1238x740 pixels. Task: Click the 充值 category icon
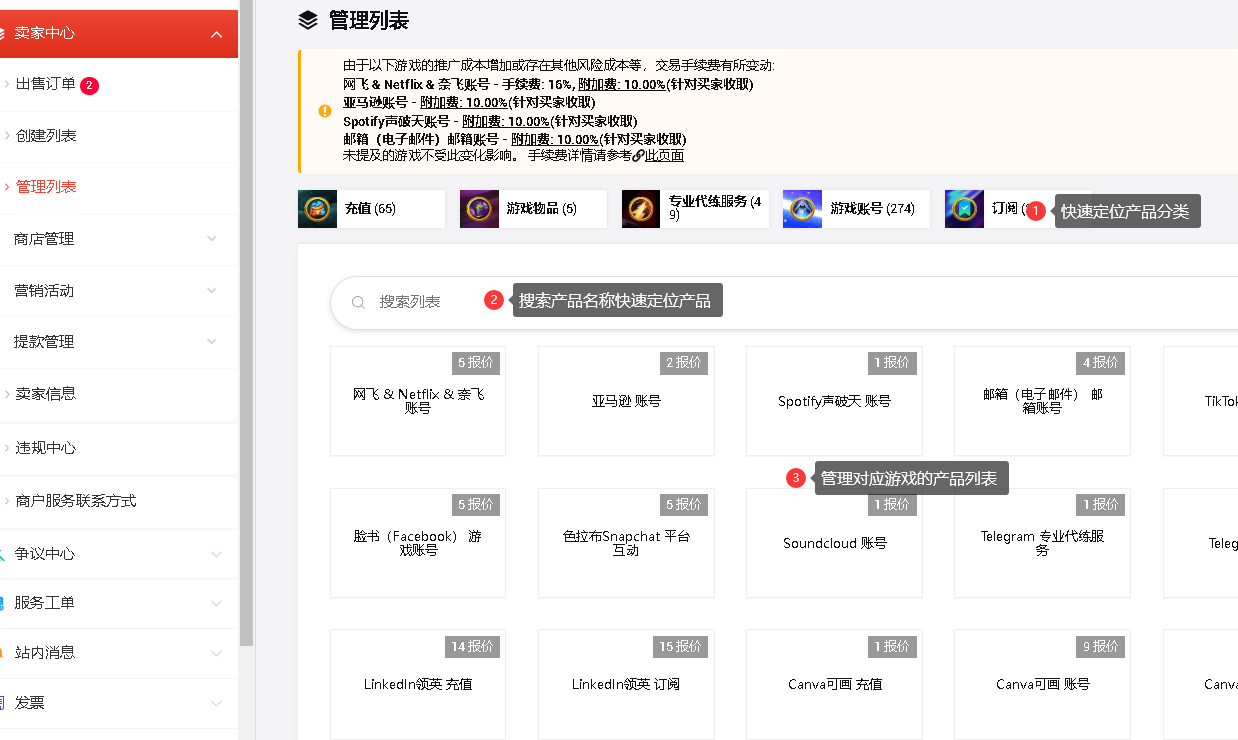click(x=317, y=209)
